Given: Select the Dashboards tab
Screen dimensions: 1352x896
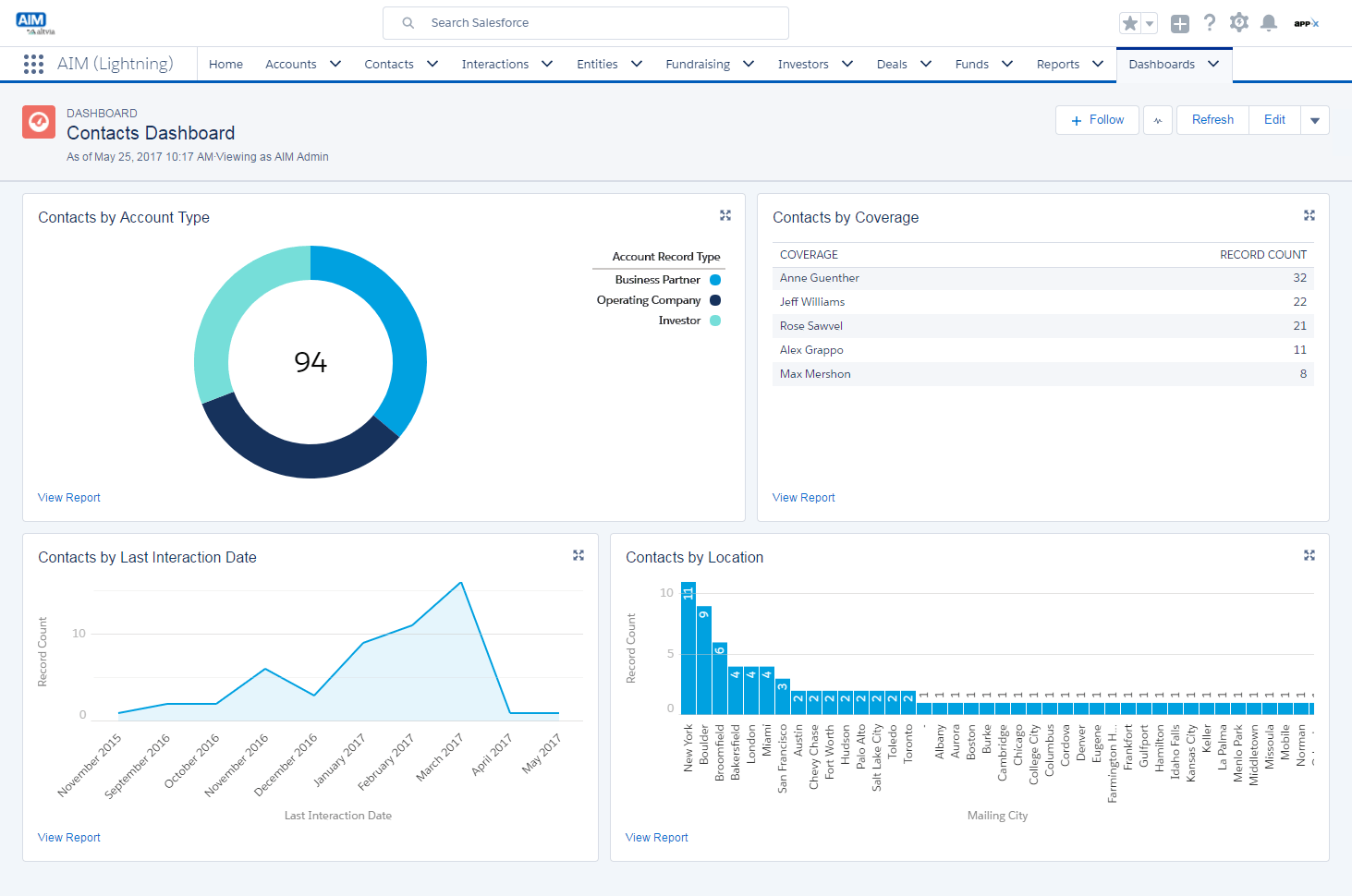Looking at the screenshot, I should click(x=1162, y=64).
